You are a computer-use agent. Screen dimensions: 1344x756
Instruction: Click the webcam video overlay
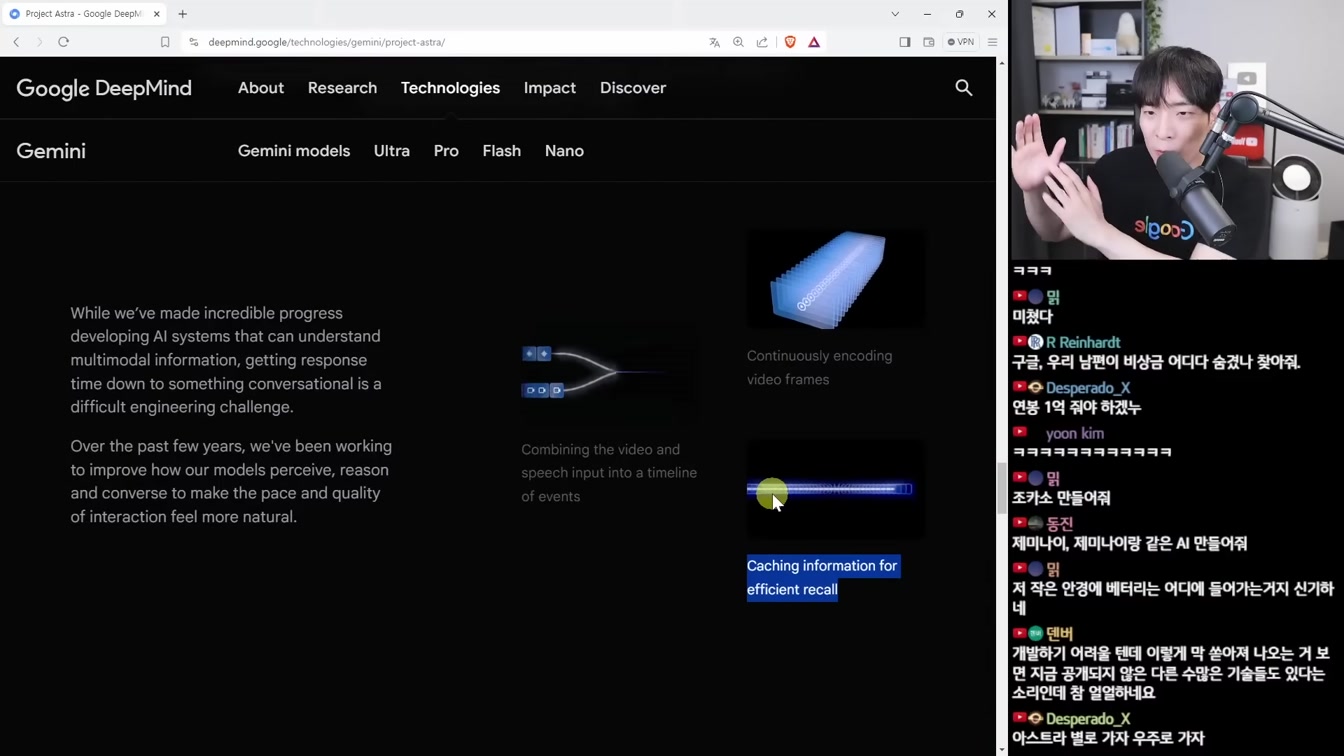(x=1177, y=130)
